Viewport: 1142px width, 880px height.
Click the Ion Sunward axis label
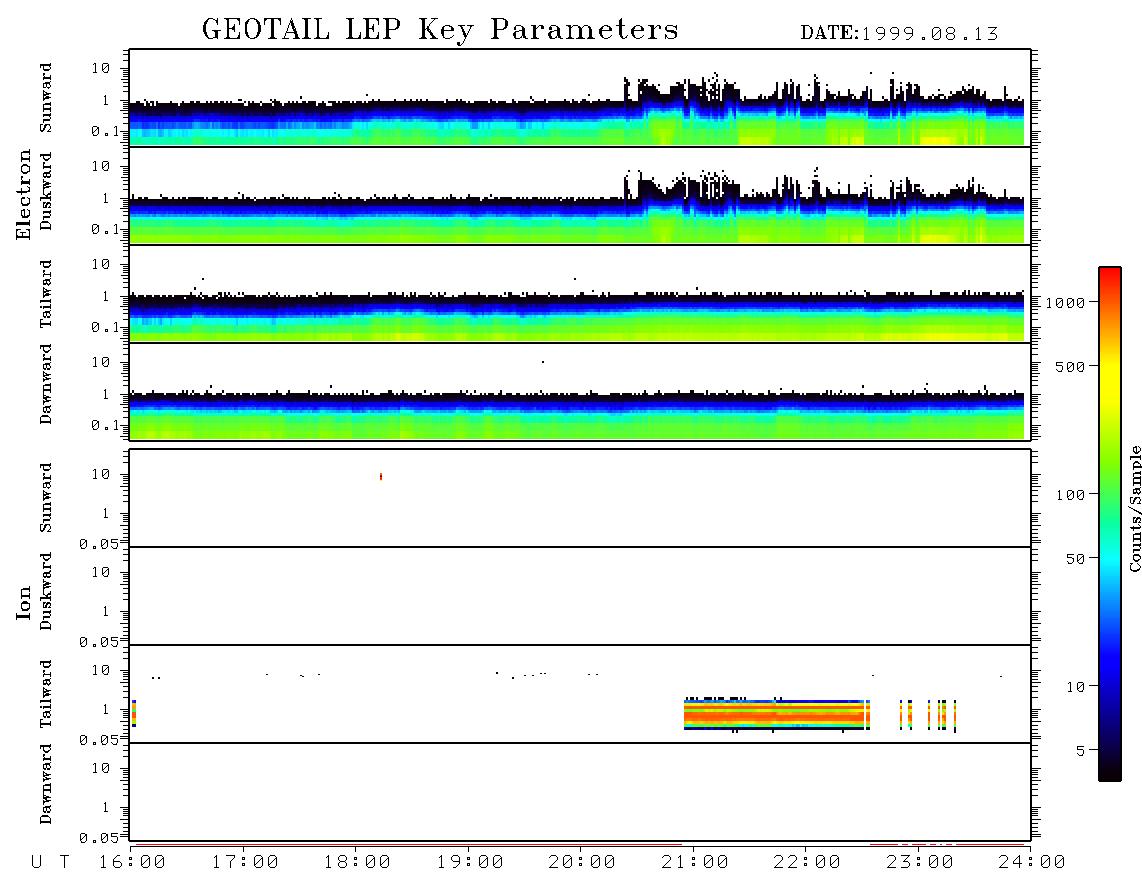coord(46,498)
